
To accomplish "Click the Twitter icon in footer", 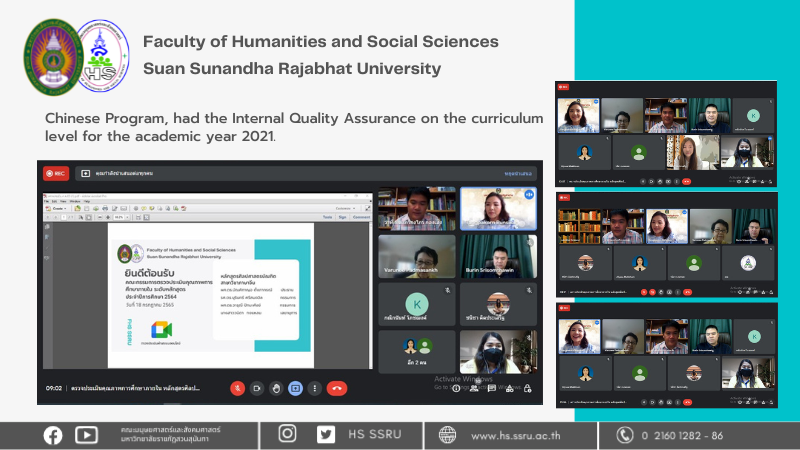I will tap(326, 434).
